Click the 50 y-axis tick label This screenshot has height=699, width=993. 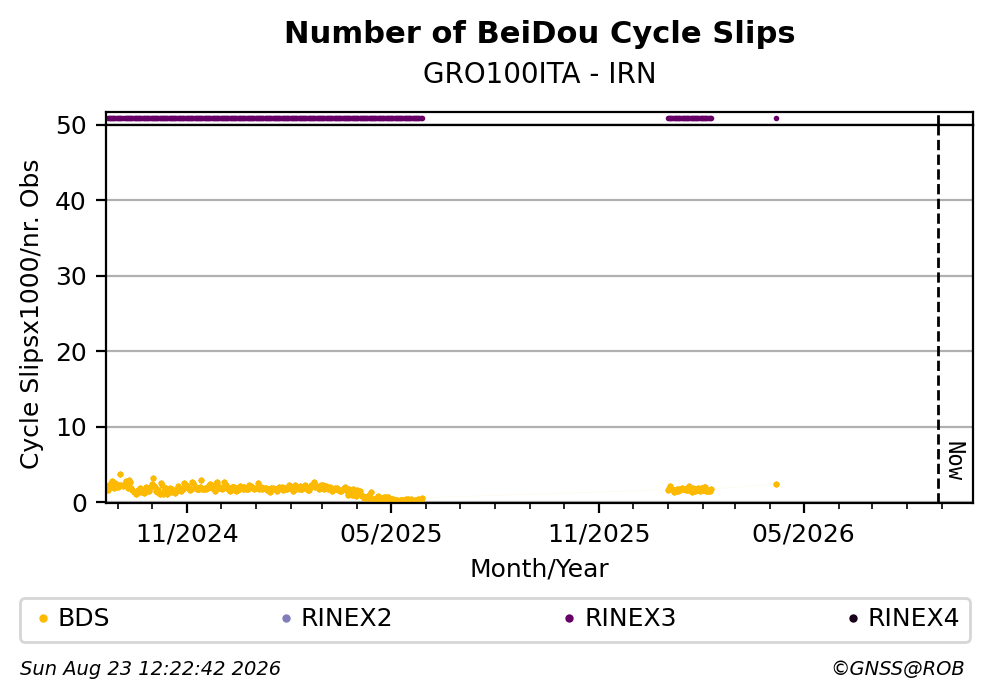coord(71,125)
